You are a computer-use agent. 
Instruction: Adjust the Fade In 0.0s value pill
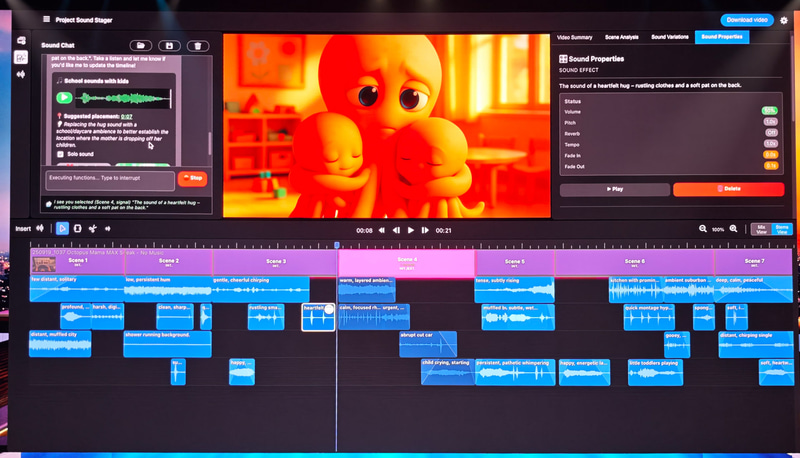770,155
